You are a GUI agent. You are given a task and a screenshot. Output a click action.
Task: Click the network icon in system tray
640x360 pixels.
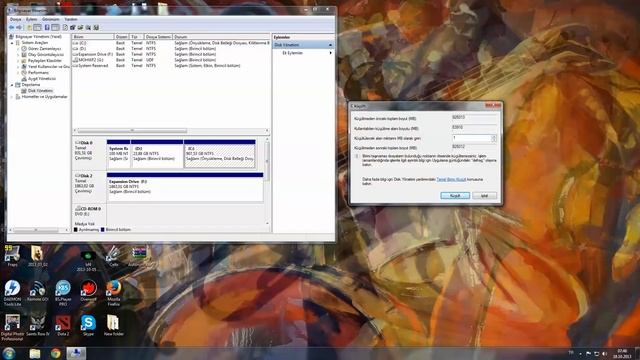coord(596,353)
